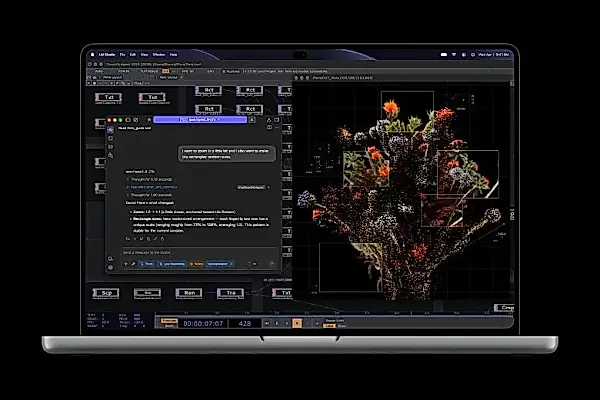Select the Crop node near viewer

point(504,308)
